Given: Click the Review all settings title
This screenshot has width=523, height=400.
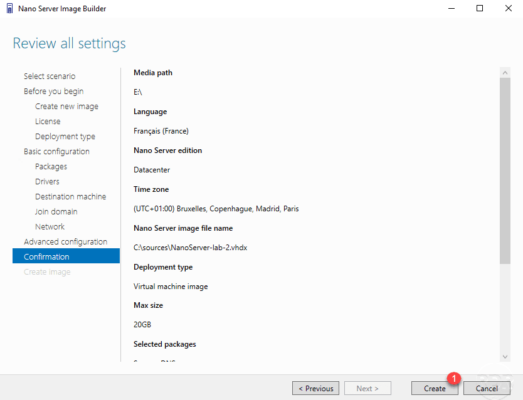Looking at the screenshot, I should [x=69, y=43].
